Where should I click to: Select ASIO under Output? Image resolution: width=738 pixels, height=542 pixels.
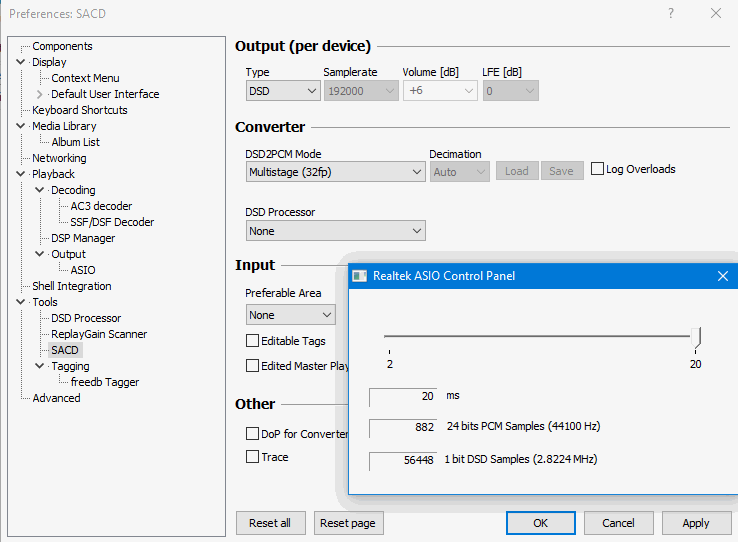click(x=83, y=270)
